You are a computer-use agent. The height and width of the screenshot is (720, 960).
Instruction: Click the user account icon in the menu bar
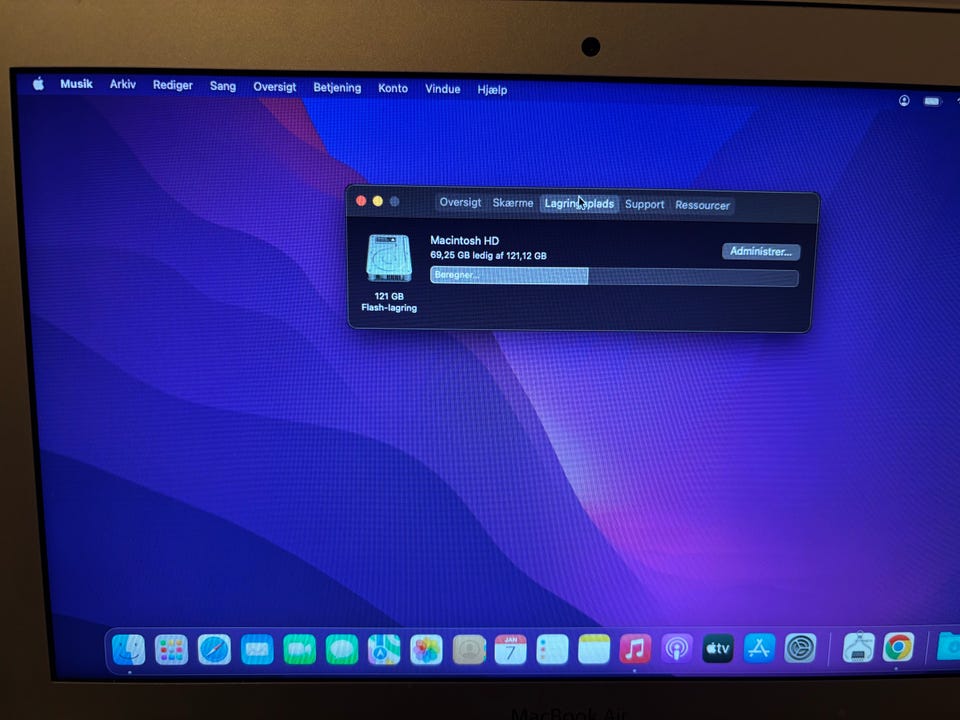[904, 100]
